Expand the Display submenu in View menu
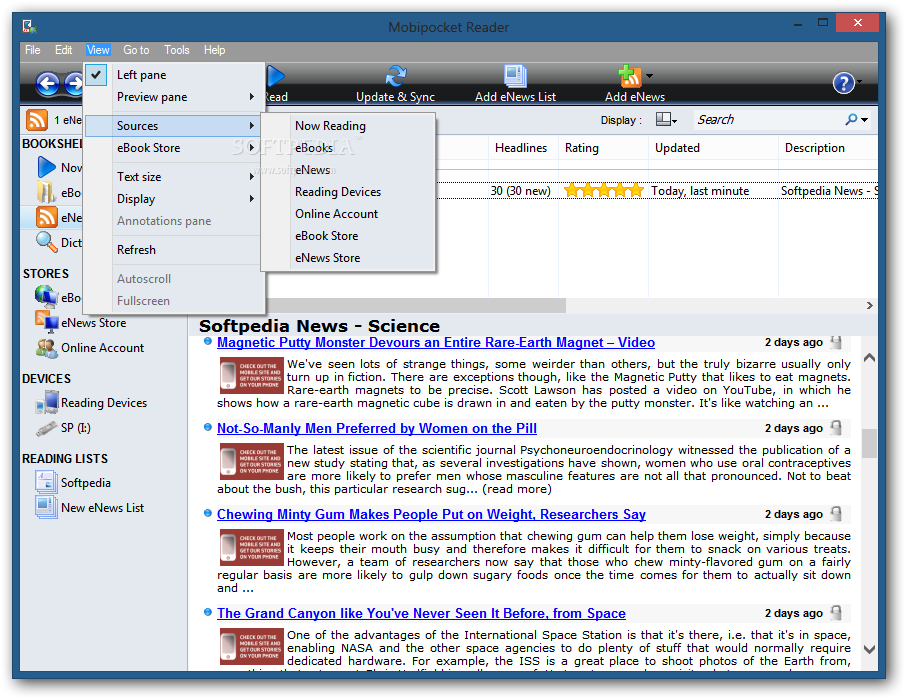Viewport: 906px width, 699px height. (174, 199)
